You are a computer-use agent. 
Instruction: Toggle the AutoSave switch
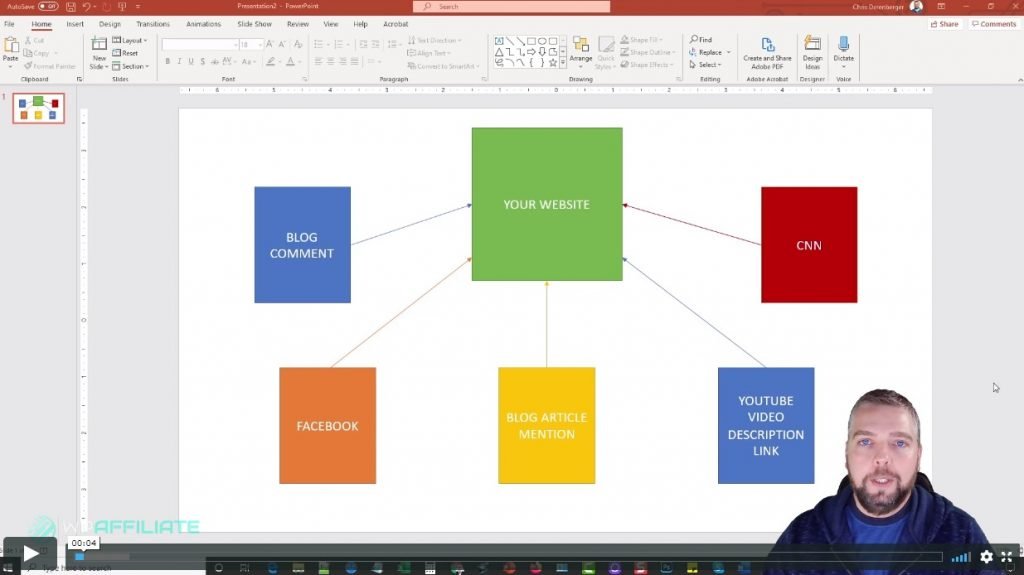pos(48,6)
